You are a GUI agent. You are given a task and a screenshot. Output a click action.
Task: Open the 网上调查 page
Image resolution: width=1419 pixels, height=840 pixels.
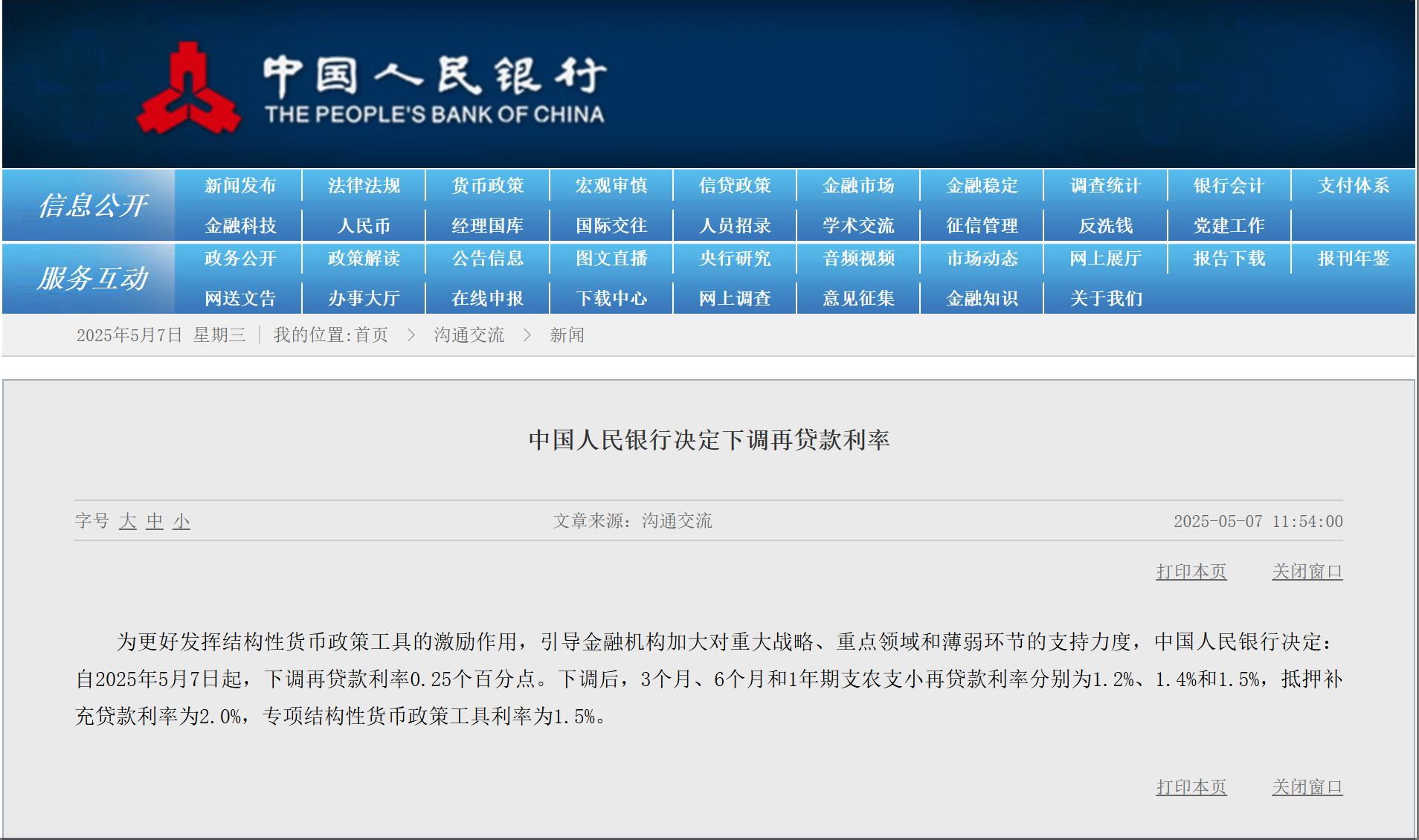(735, 297)
